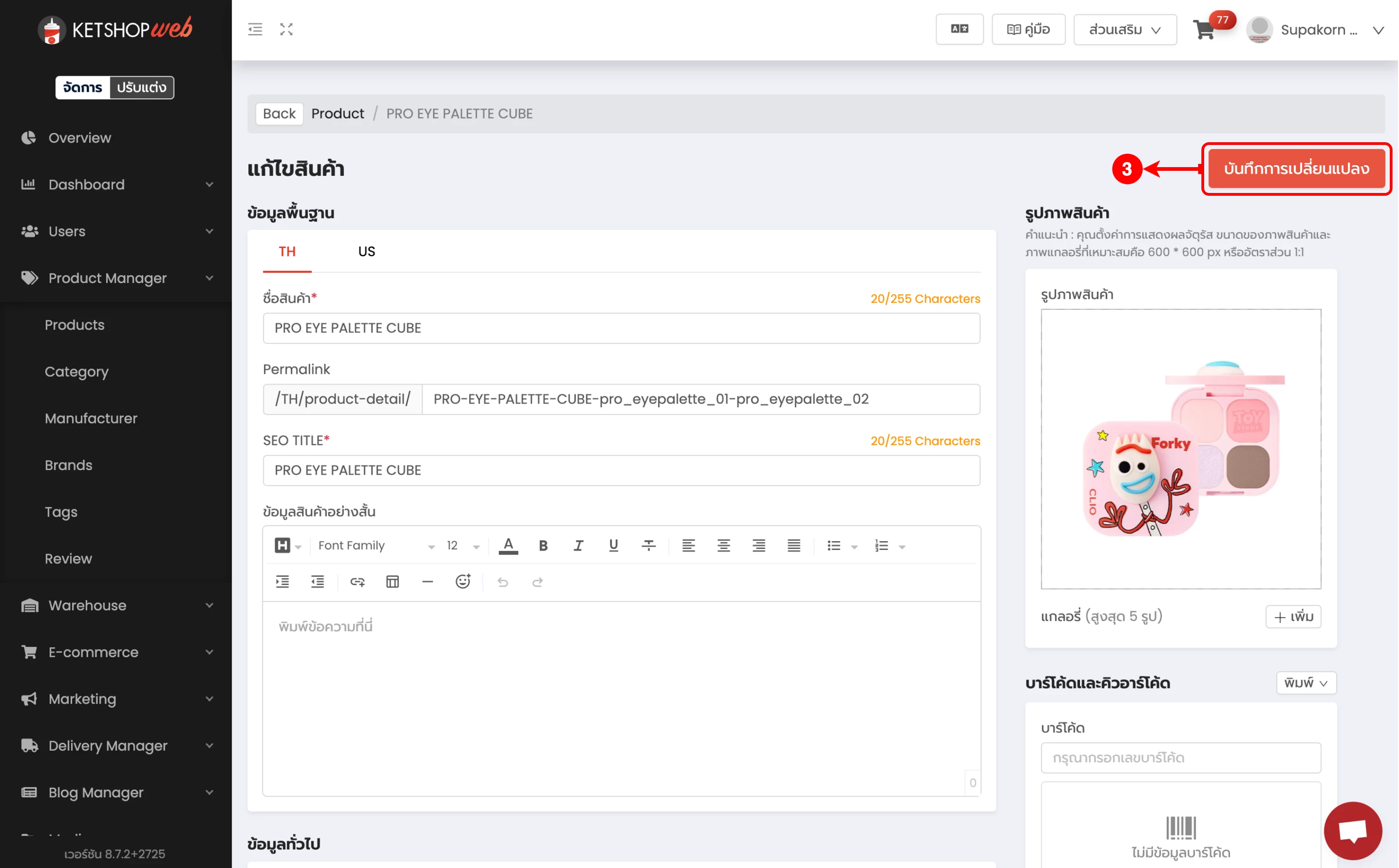Toggle italic text in editor toolbar

coord(578,545)
